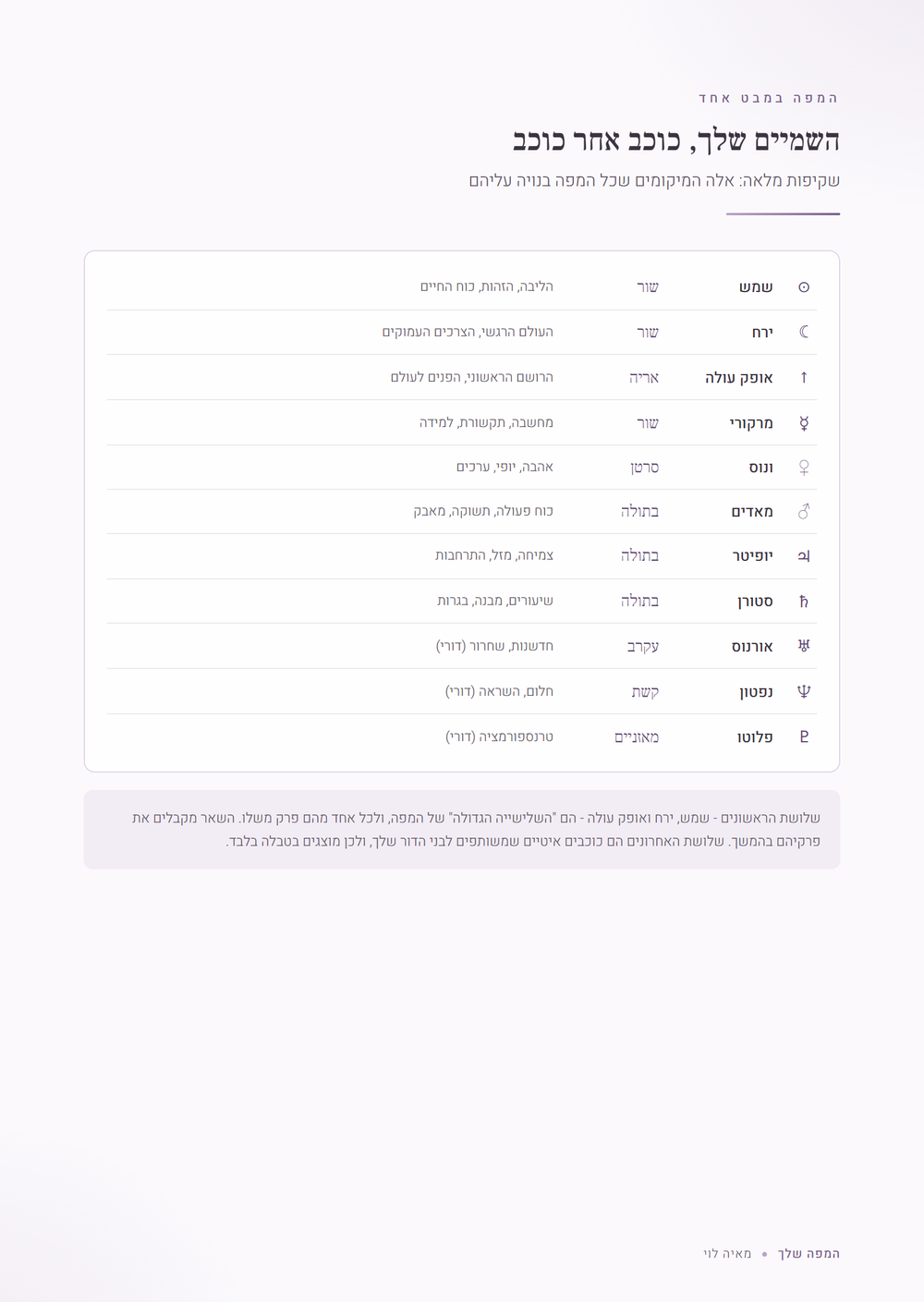This screenshot has height=1302, width=924.
Task: Click the heading השמיים שלך, כוכב אחר כוכב
Action: pyautogui.click(x=676, y=140)
